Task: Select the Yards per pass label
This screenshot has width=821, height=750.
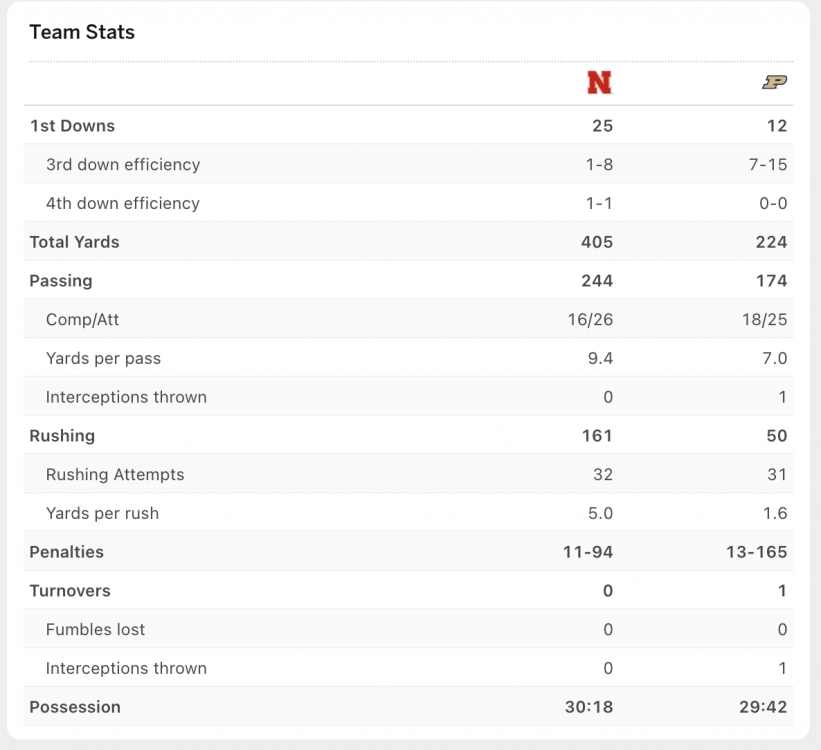Action: [103, 358]
